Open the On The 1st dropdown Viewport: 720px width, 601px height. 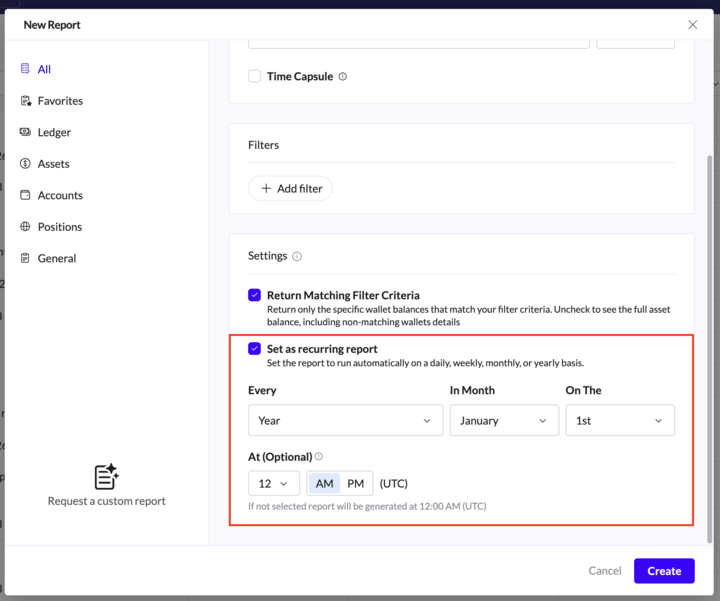pos(620,421)
